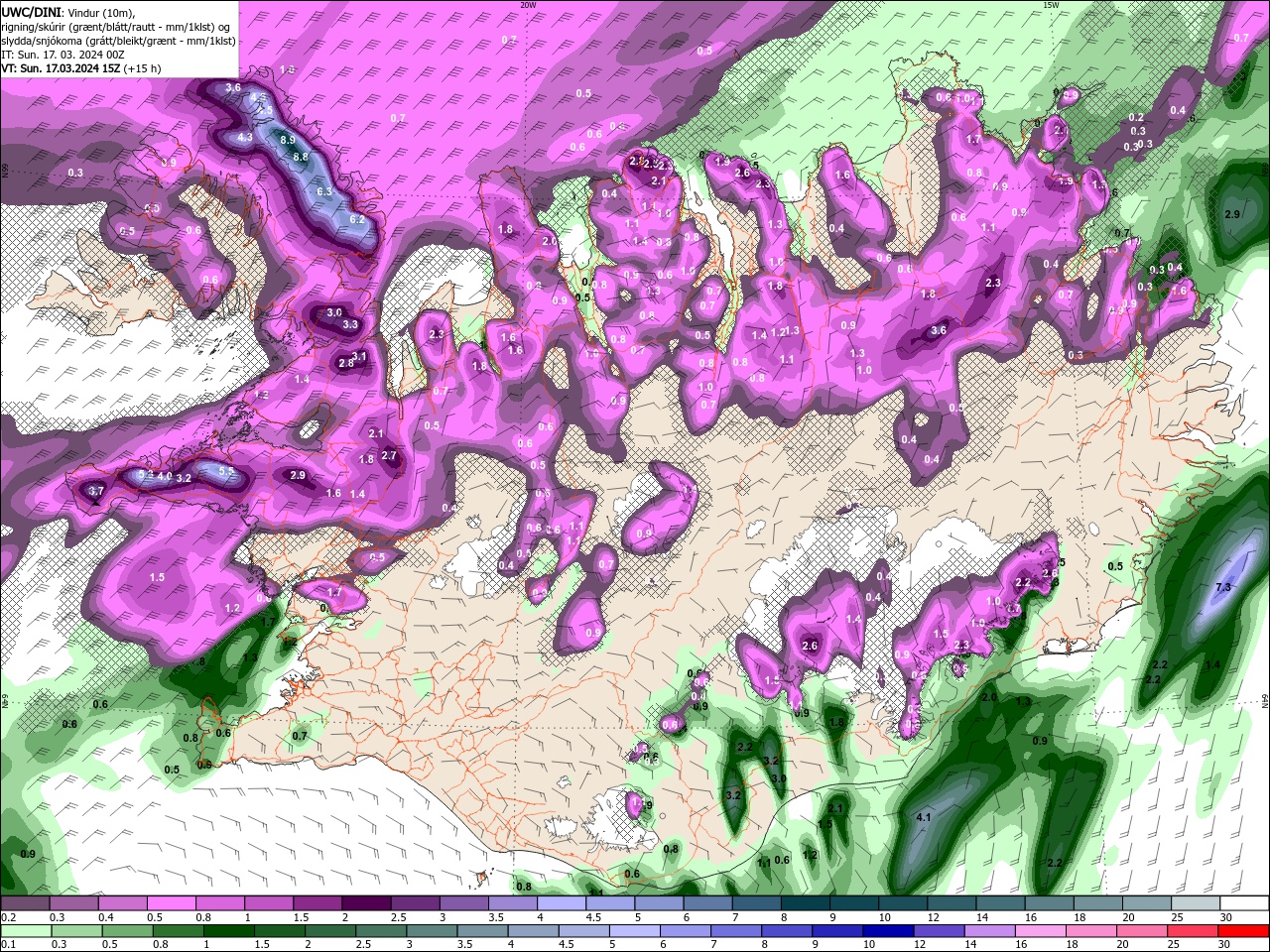Click the rain scale swatch between 4.5 and 5
Viewport: 1270px width, 952px height.
(584, 931)
